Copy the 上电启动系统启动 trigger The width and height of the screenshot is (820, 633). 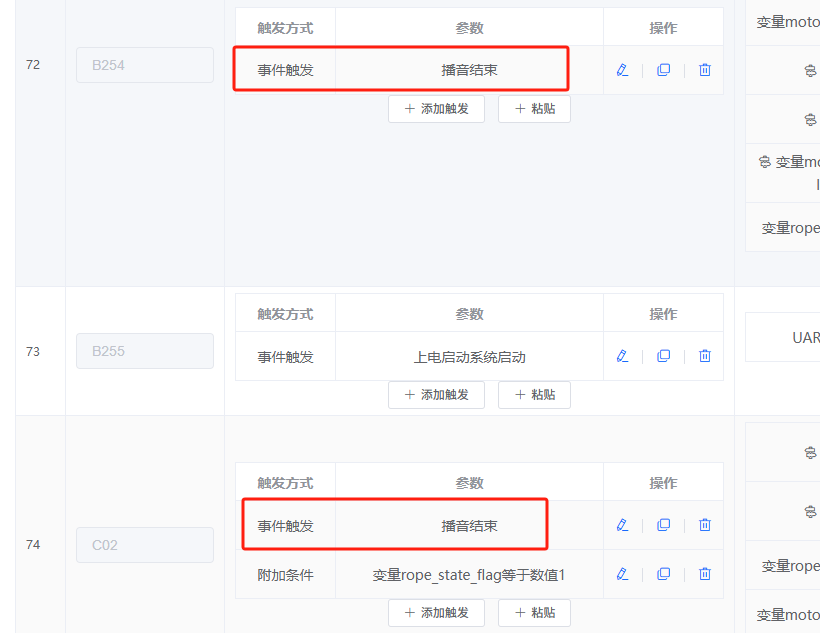pos(663,355)
